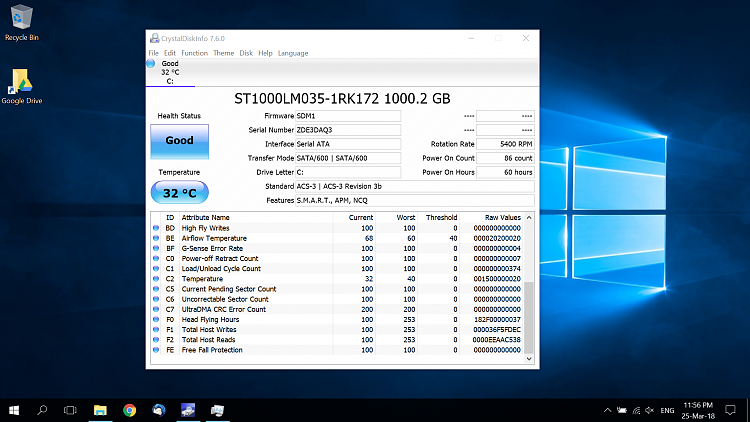Open File Explorer from the taskbar
The image size is (750, 422).
pyautogui.click(x=100, y=411)
